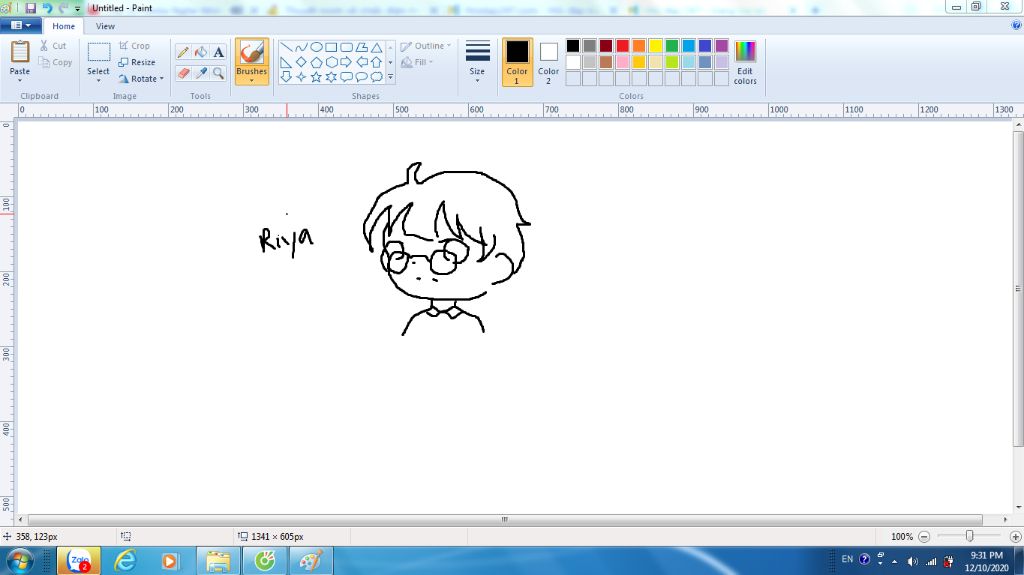
Task: Click the volume speaker tray icon
Action: tap(912, 561)
